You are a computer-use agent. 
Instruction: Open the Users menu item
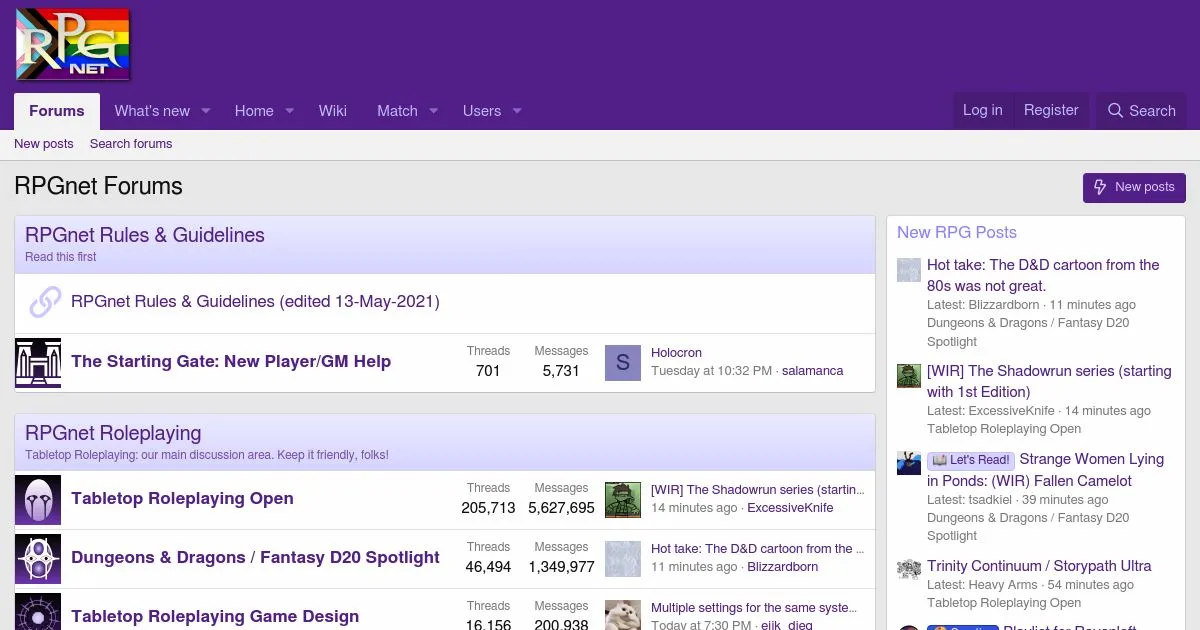pos(482,111)
